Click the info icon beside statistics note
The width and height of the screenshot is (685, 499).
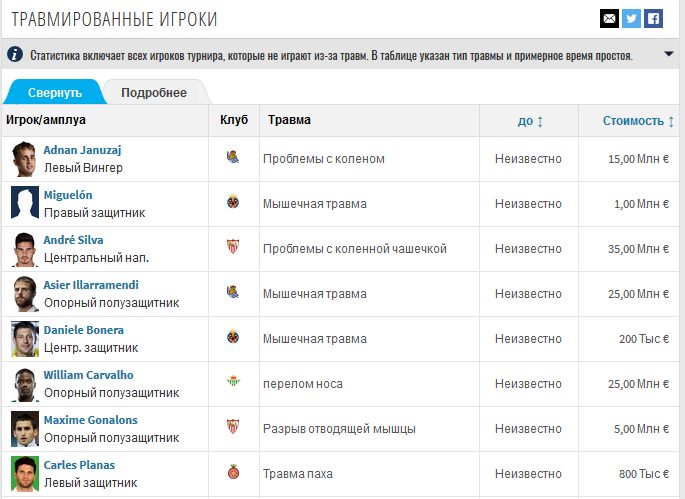point(16,55)
